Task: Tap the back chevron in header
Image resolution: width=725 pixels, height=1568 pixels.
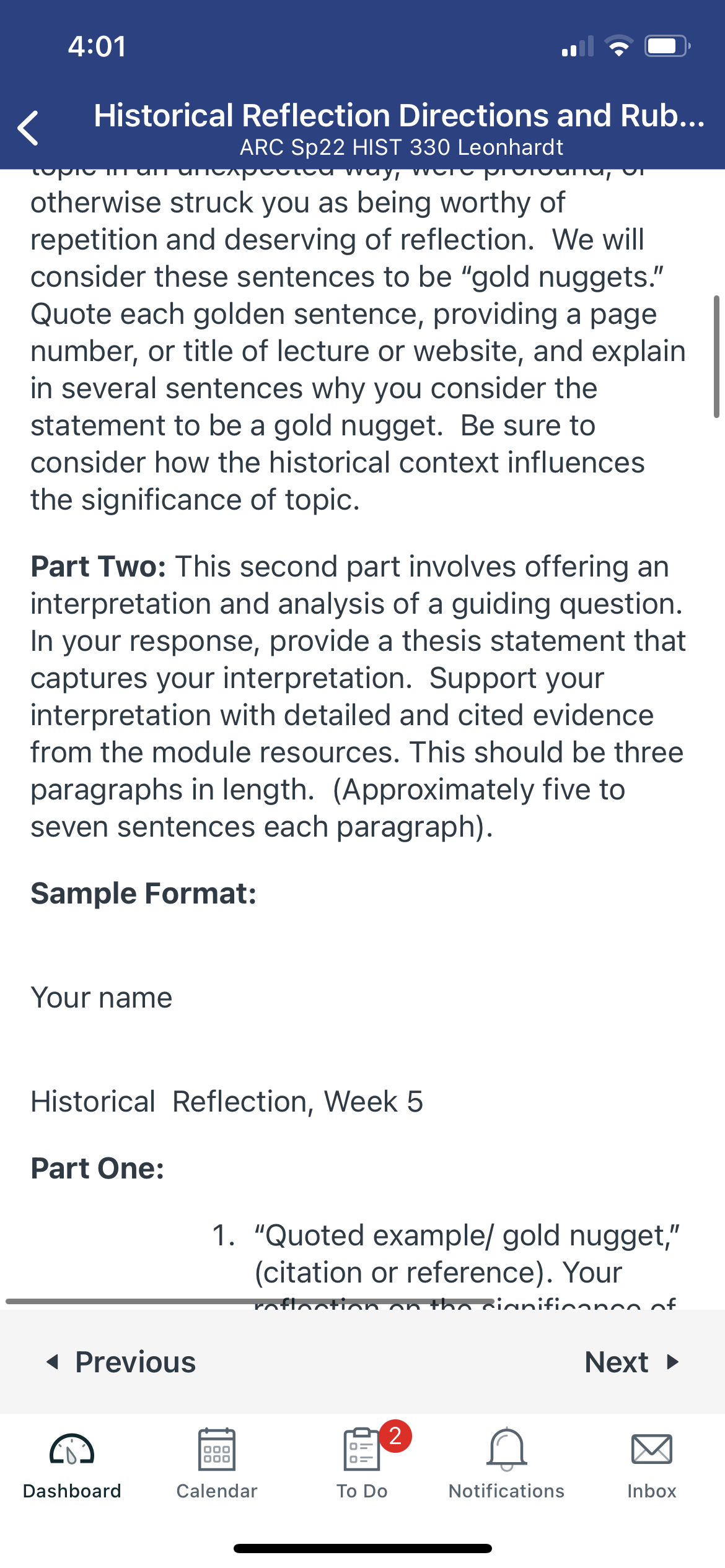Action: pyautogui.click(x=29, y=128)
